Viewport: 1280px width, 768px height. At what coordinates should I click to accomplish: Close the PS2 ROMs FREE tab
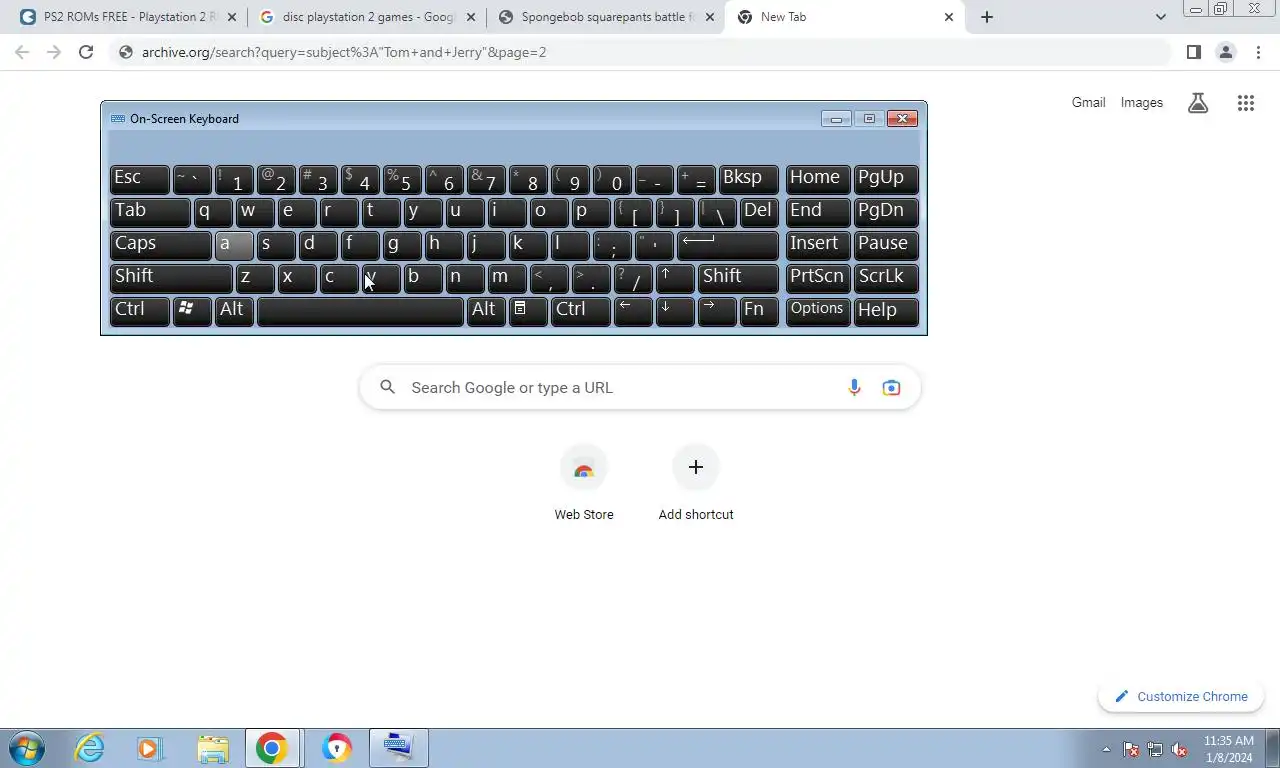(x=232, y=17)
